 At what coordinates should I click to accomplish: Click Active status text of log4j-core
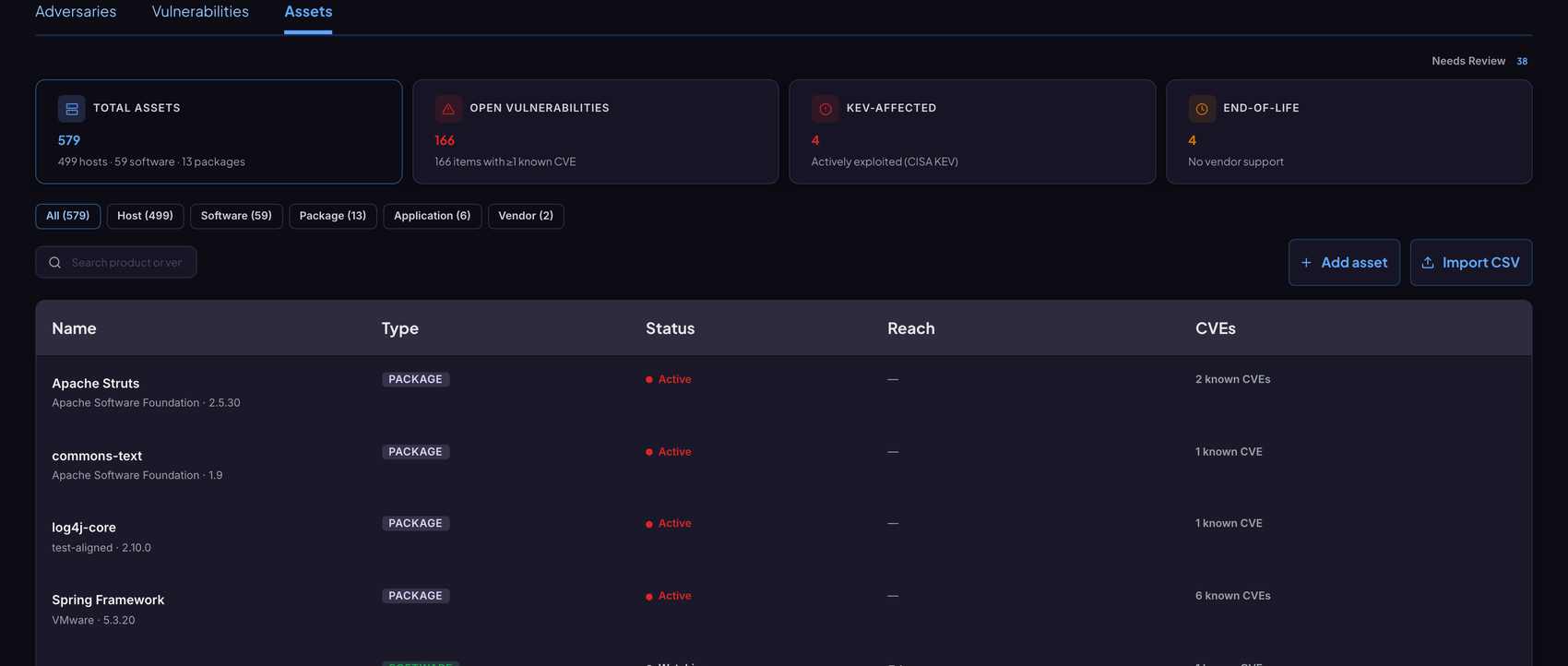click(675, 523)
